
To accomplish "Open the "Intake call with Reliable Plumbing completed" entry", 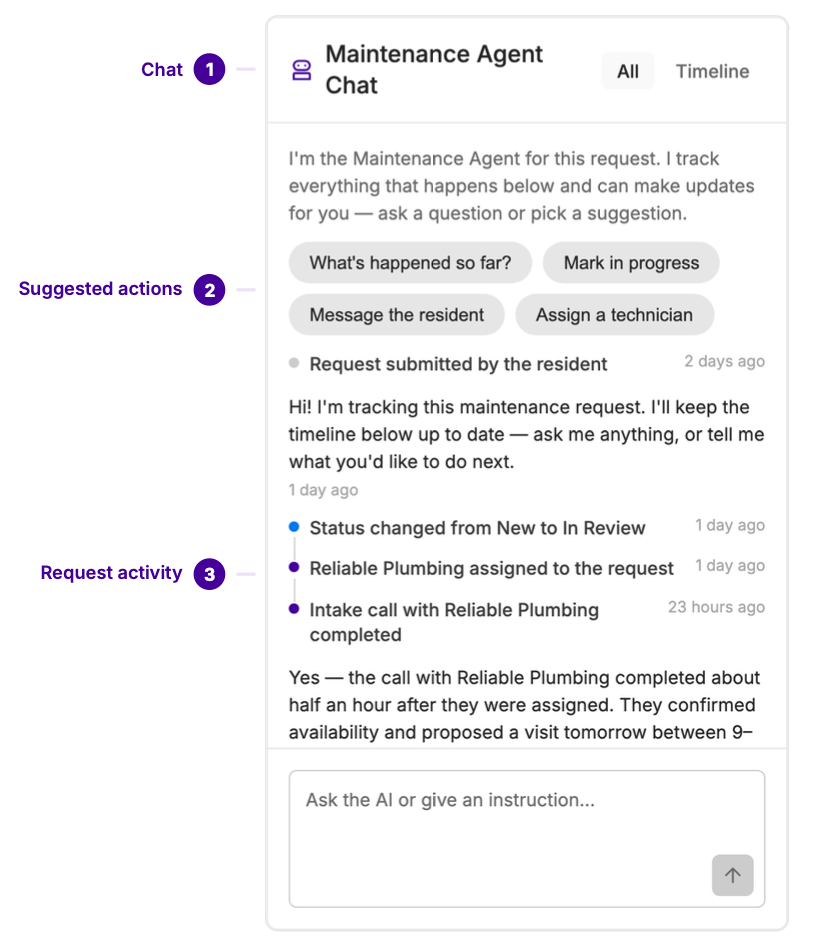I will point(454,622).
